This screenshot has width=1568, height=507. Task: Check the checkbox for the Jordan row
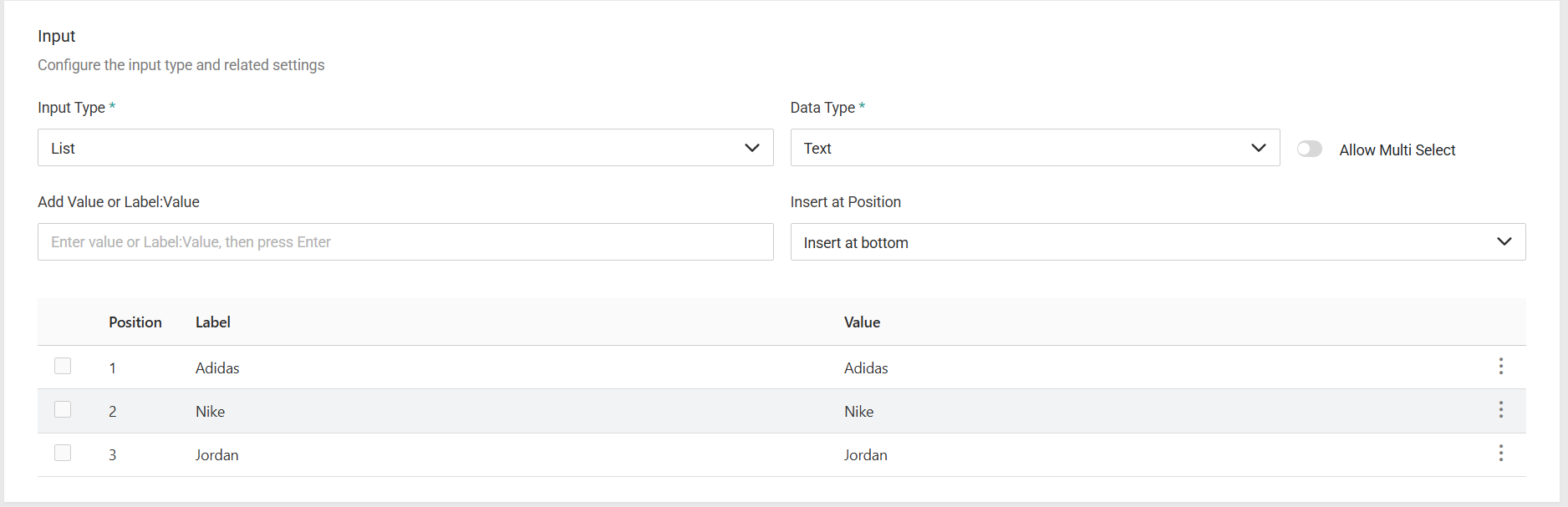63,453
